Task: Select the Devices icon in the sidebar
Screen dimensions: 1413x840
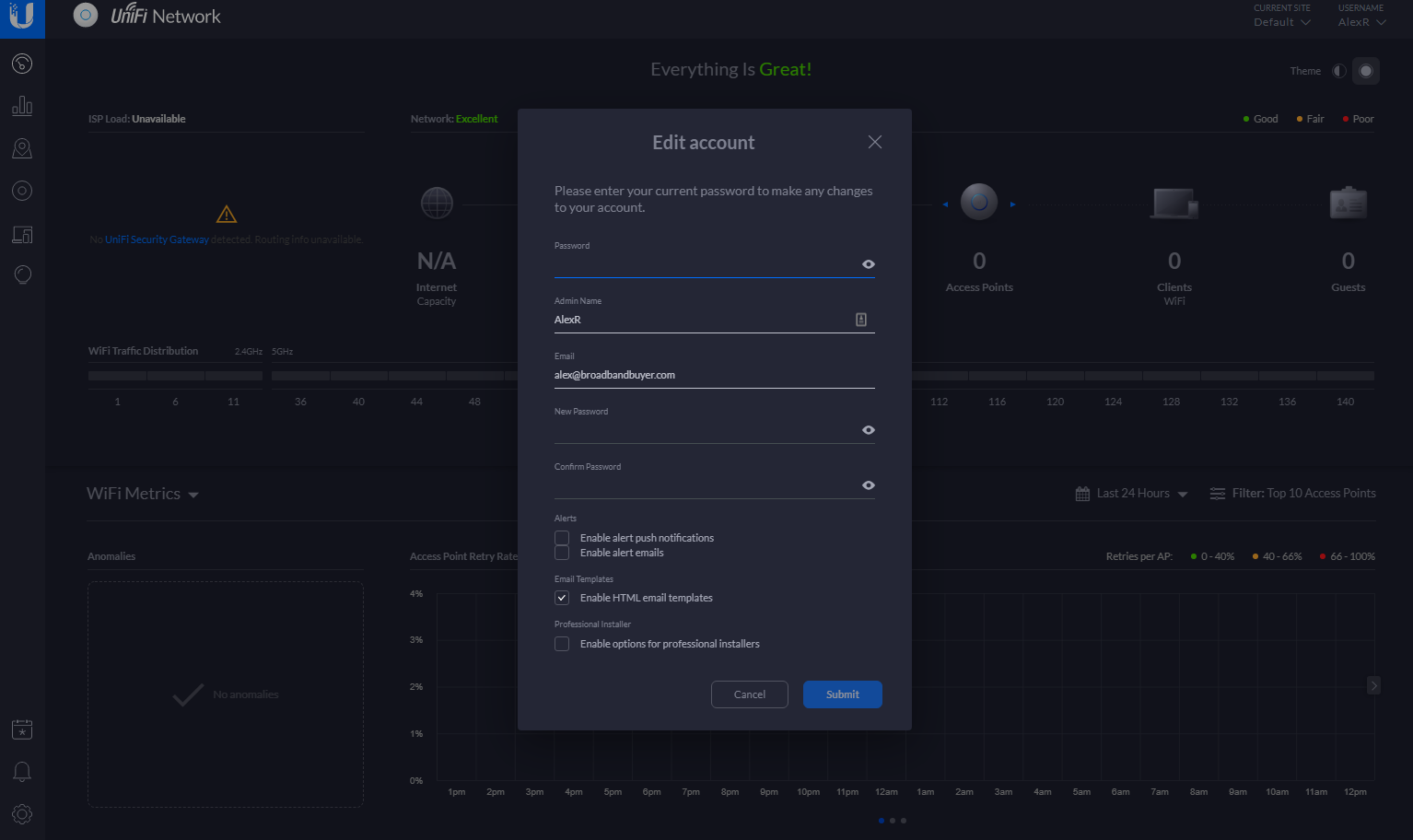Action: click(22, 191)
